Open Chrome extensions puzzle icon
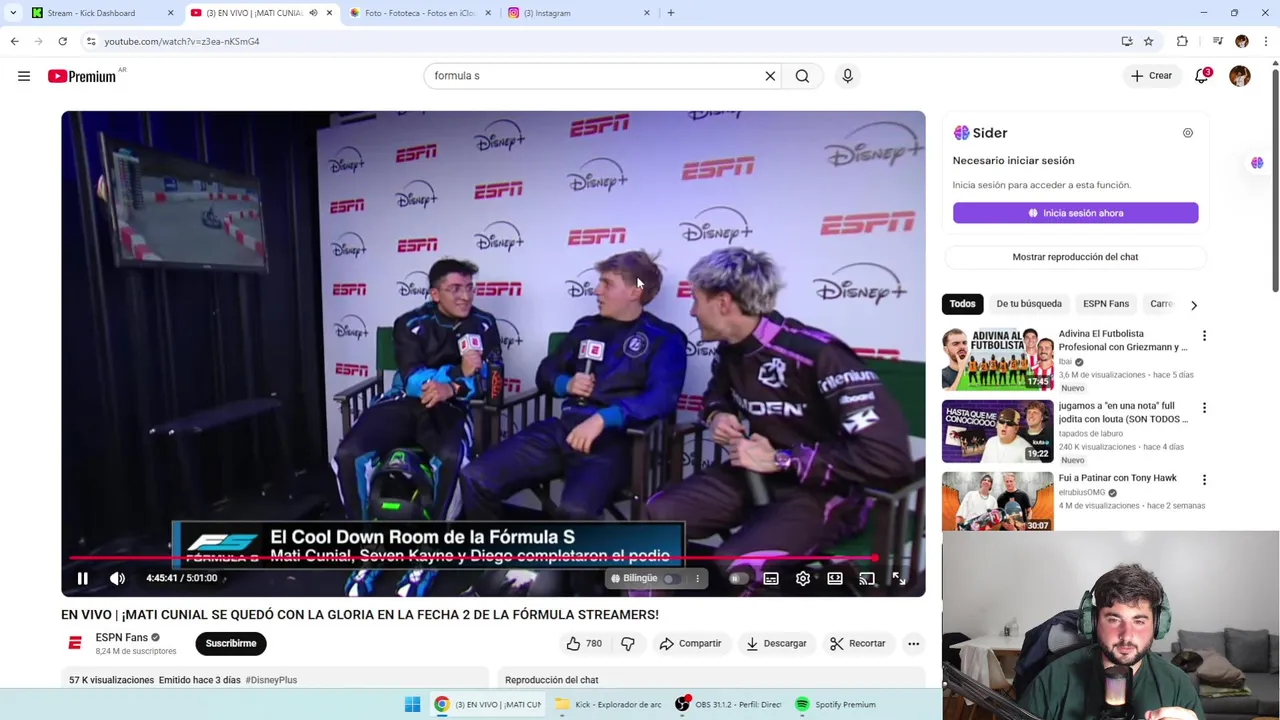Screen dimensions: 1280x720 pos(1182,41)
